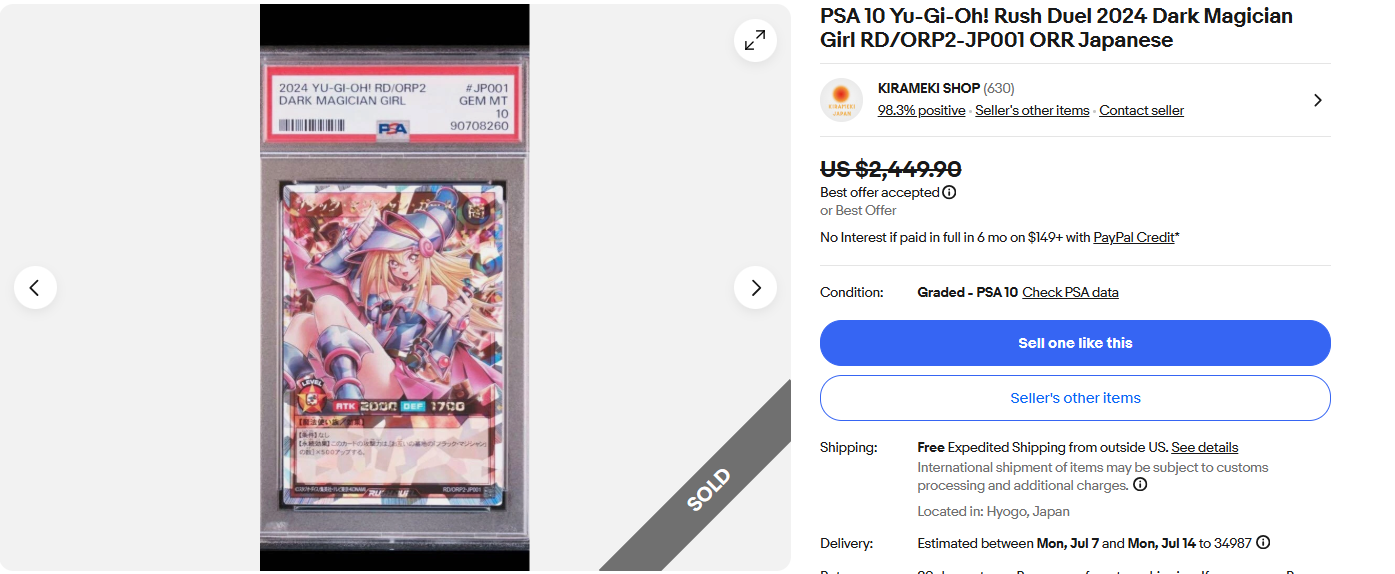
Task: Open the shipping See details link
Action: (1204, 447)
